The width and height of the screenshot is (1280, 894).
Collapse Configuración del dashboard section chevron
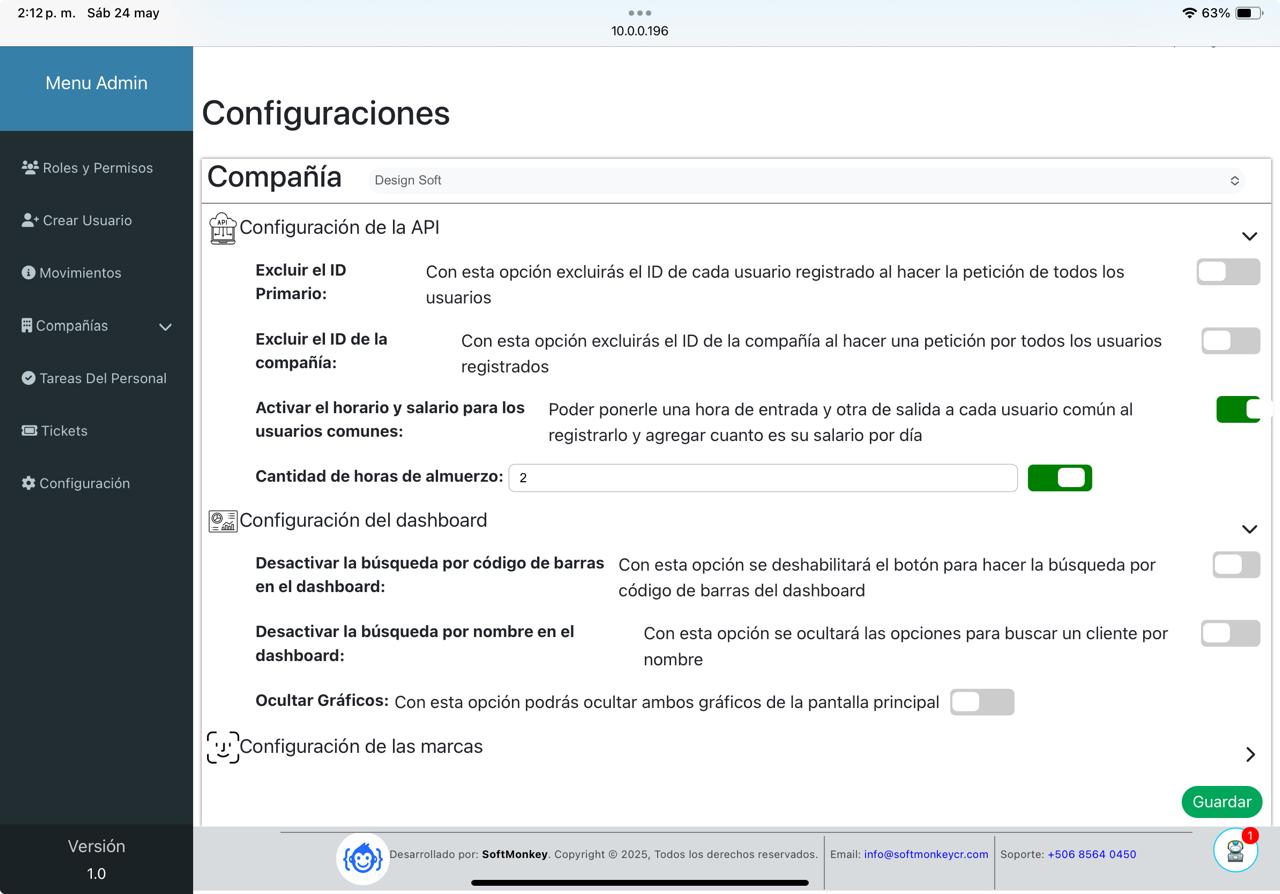tap(1249, 529)
